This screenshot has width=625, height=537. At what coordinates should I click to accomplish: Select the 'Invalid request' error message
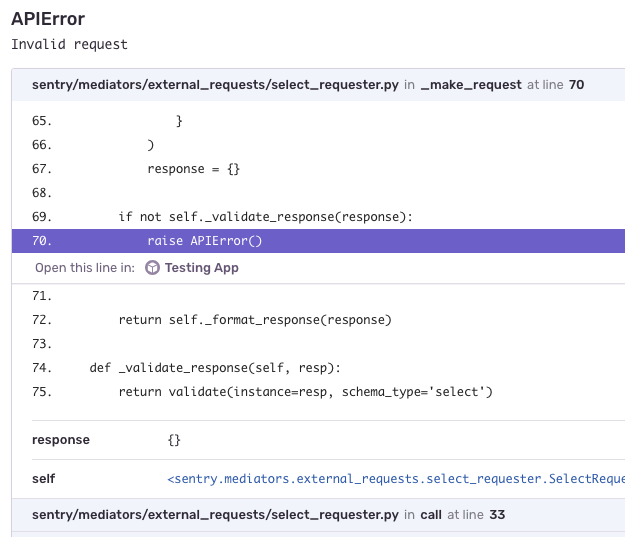(69, 44)
